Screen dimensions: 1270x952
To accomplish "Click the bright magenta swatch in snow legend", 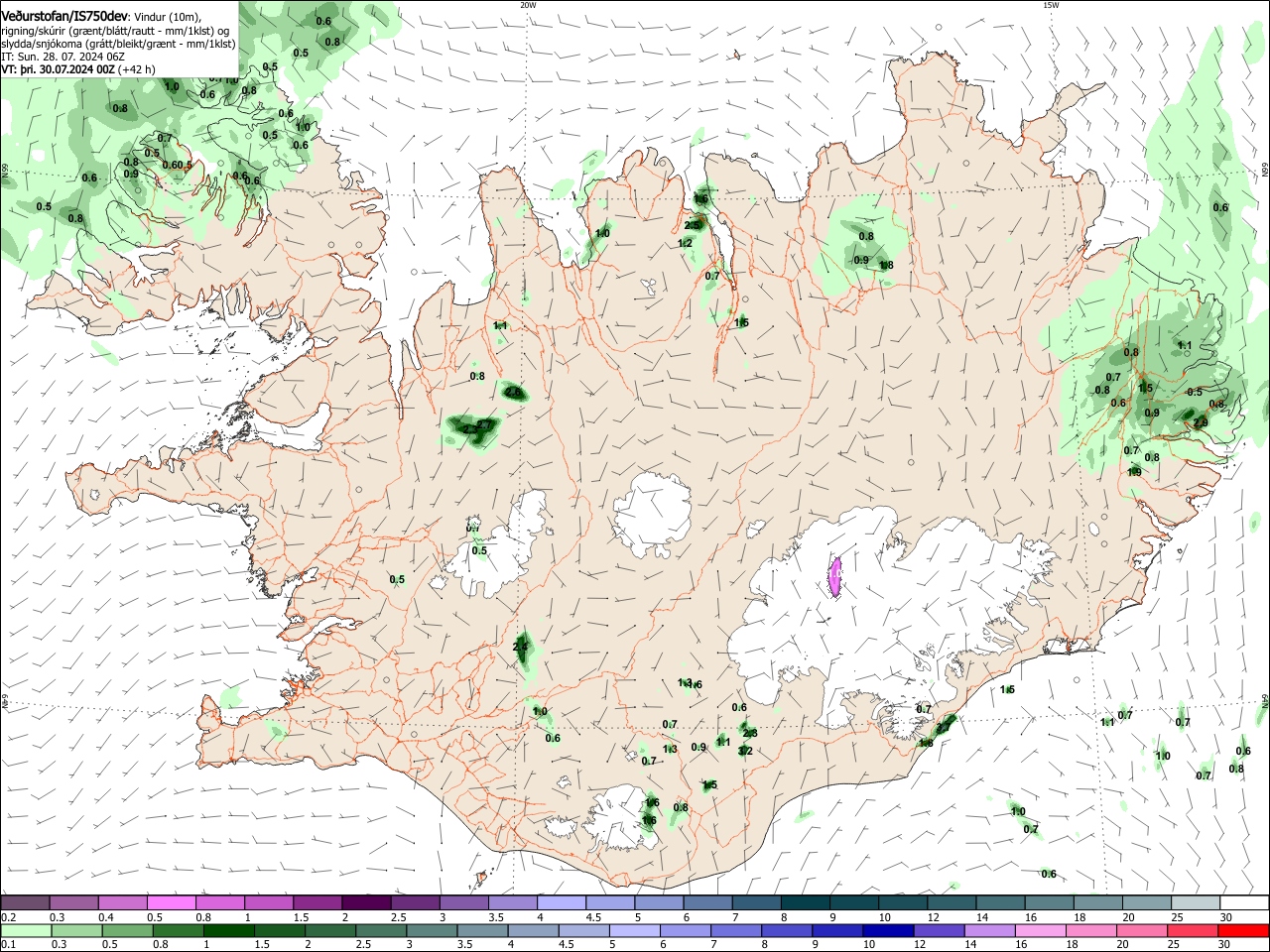I will [172, 902].
